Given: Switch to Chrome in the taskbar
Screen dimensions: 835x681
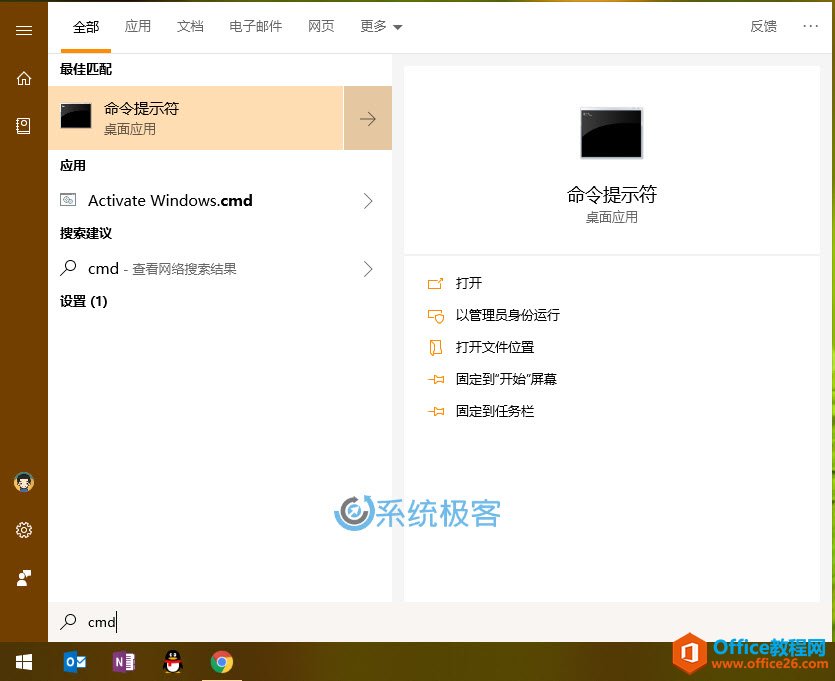Looking at the screenshot, I should click(222, 662).
